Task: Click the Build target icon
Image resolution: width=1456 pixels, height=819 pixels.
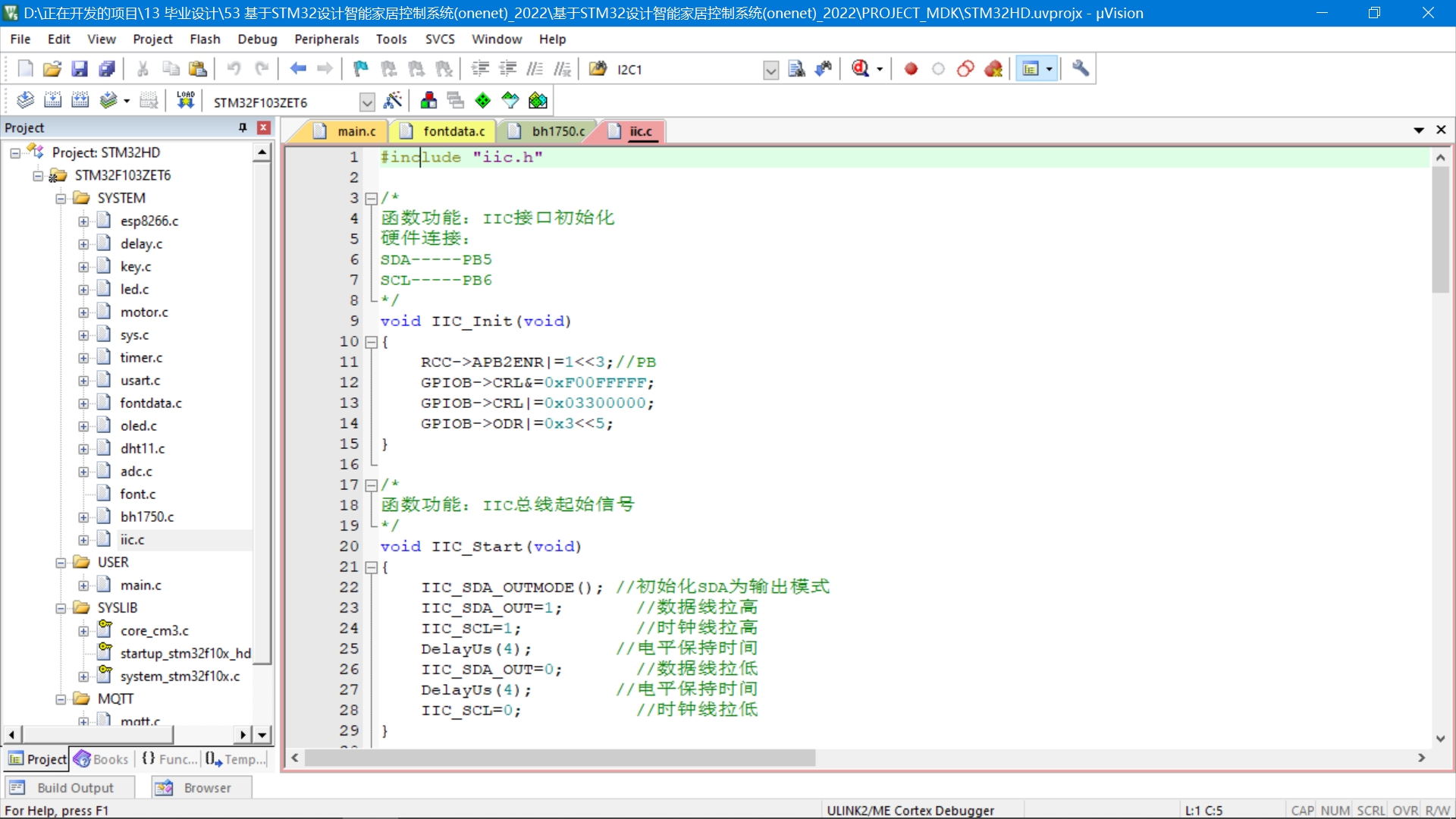Action: (x=52, y=100)
